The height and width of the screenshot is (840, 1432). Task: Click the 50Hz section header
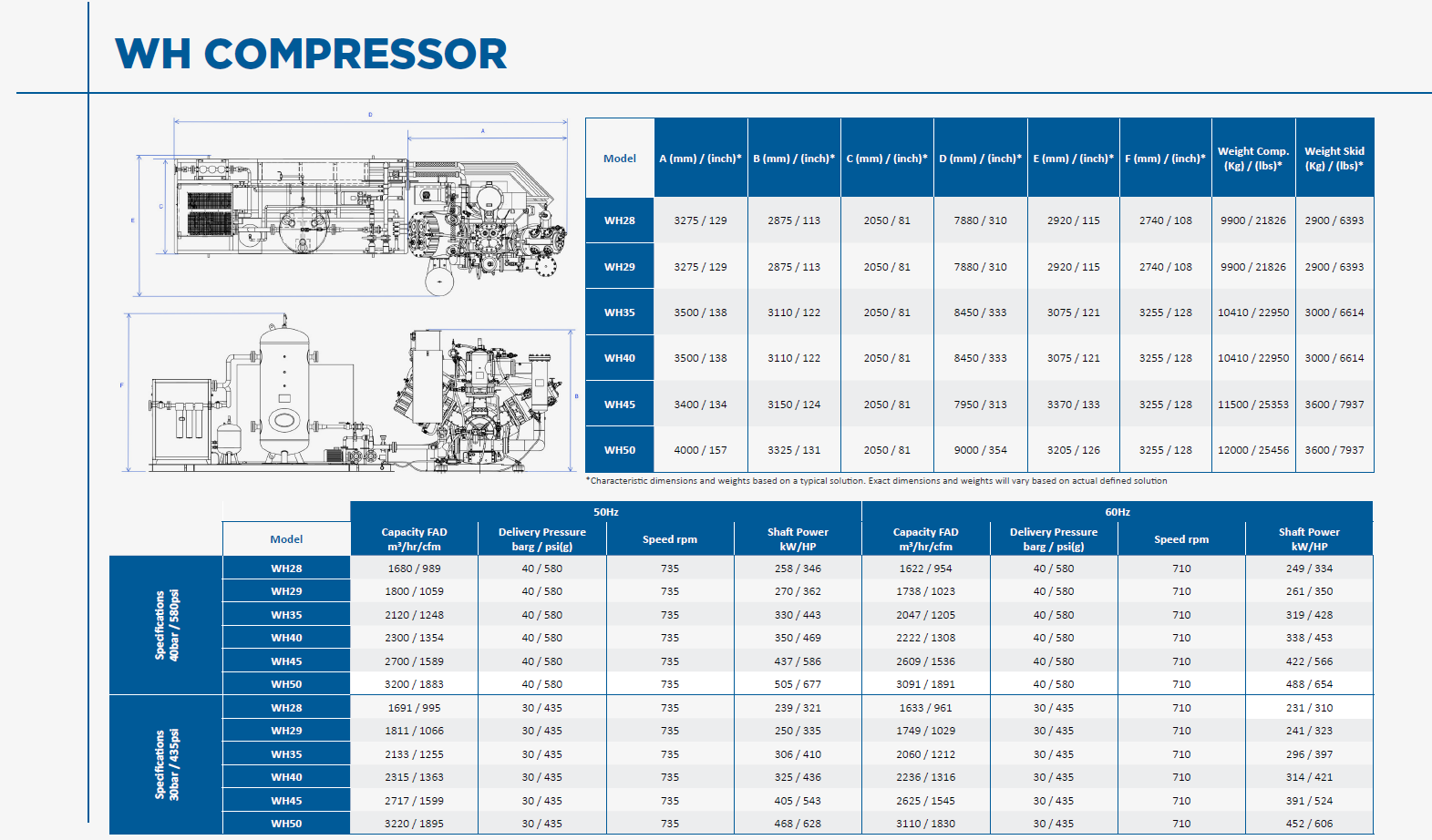606,512
